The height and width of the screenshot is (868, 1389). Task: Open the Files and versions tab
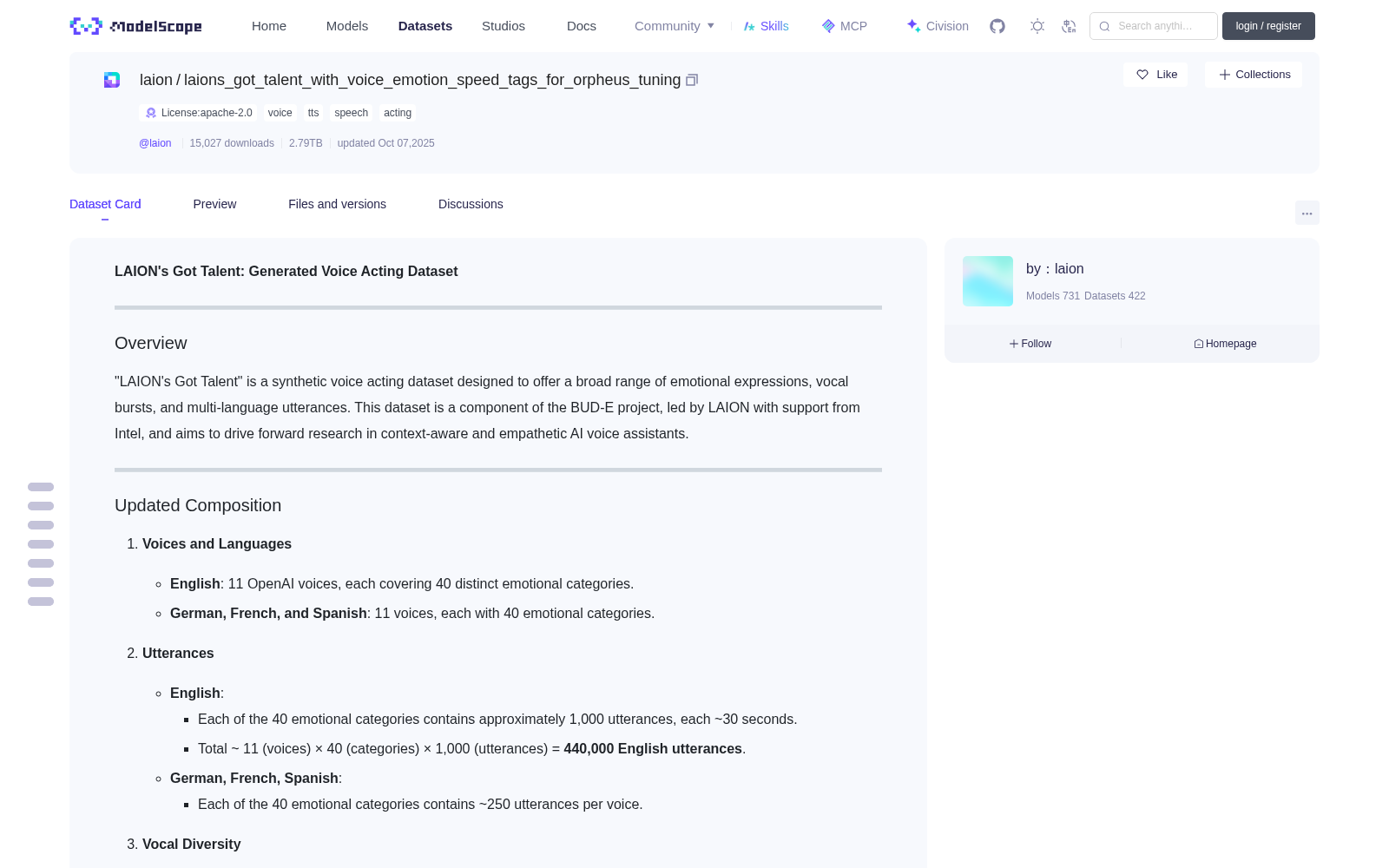337,204
